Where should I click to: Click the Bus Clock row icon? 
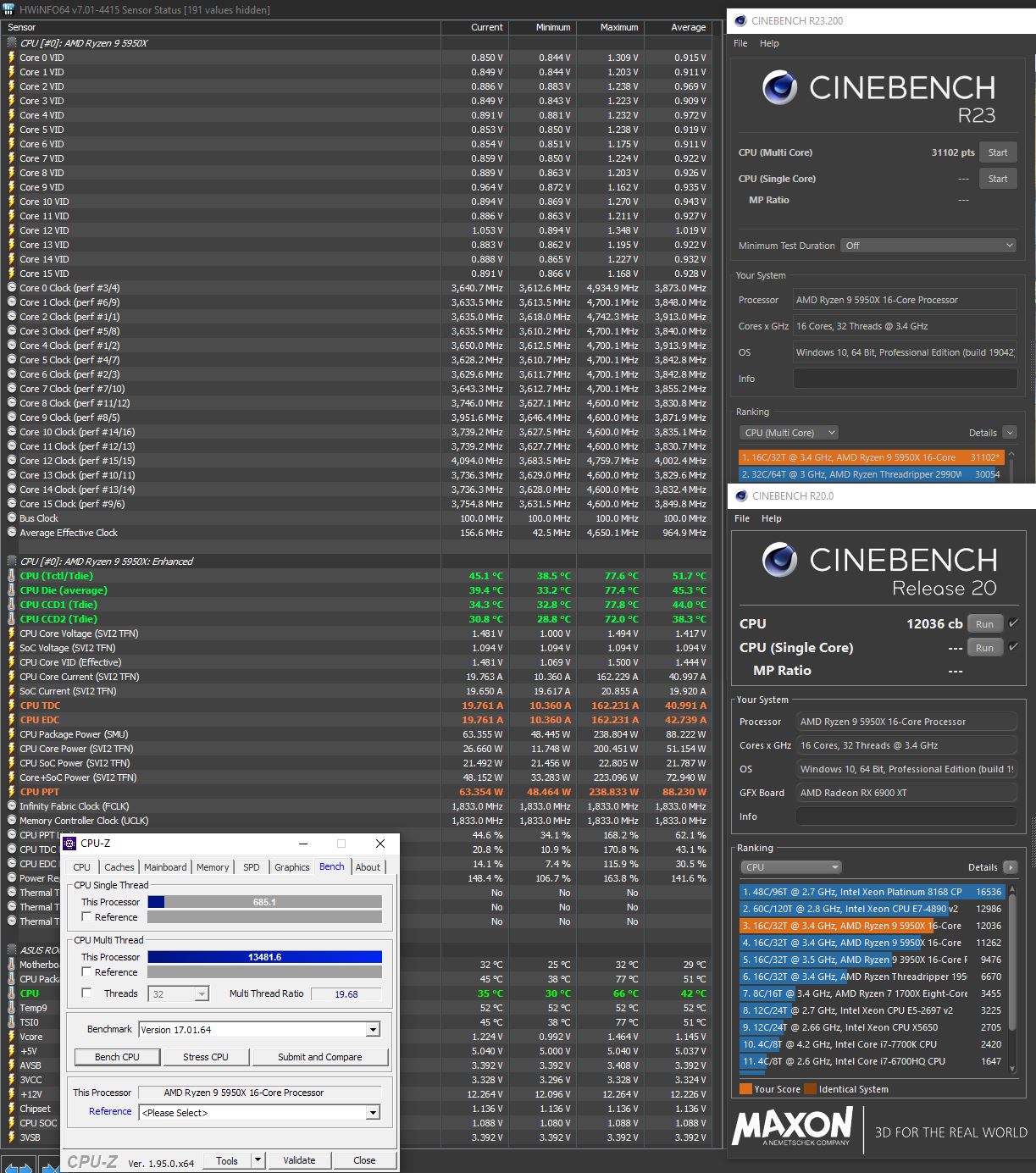click(x=11, y=518)
